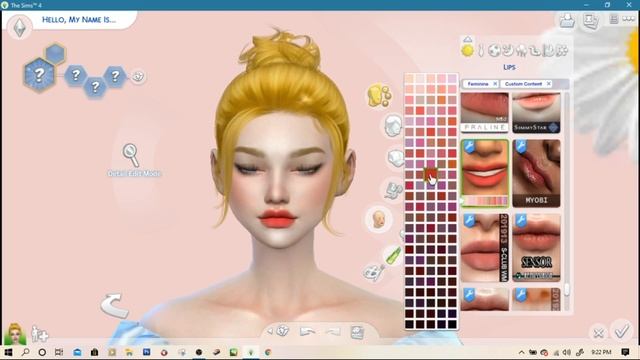Open the notification center icon

point(625,352)
